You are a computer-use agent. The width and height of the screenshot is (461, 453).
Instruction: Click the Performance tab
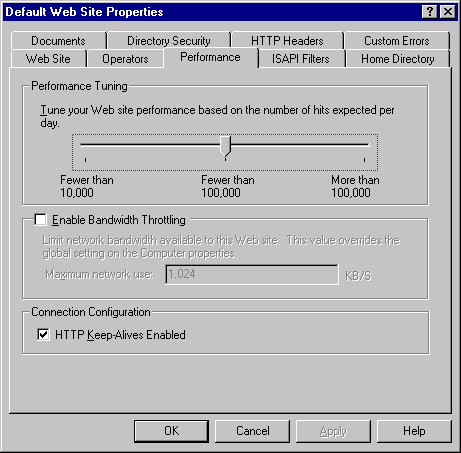(x=210, y=57)
